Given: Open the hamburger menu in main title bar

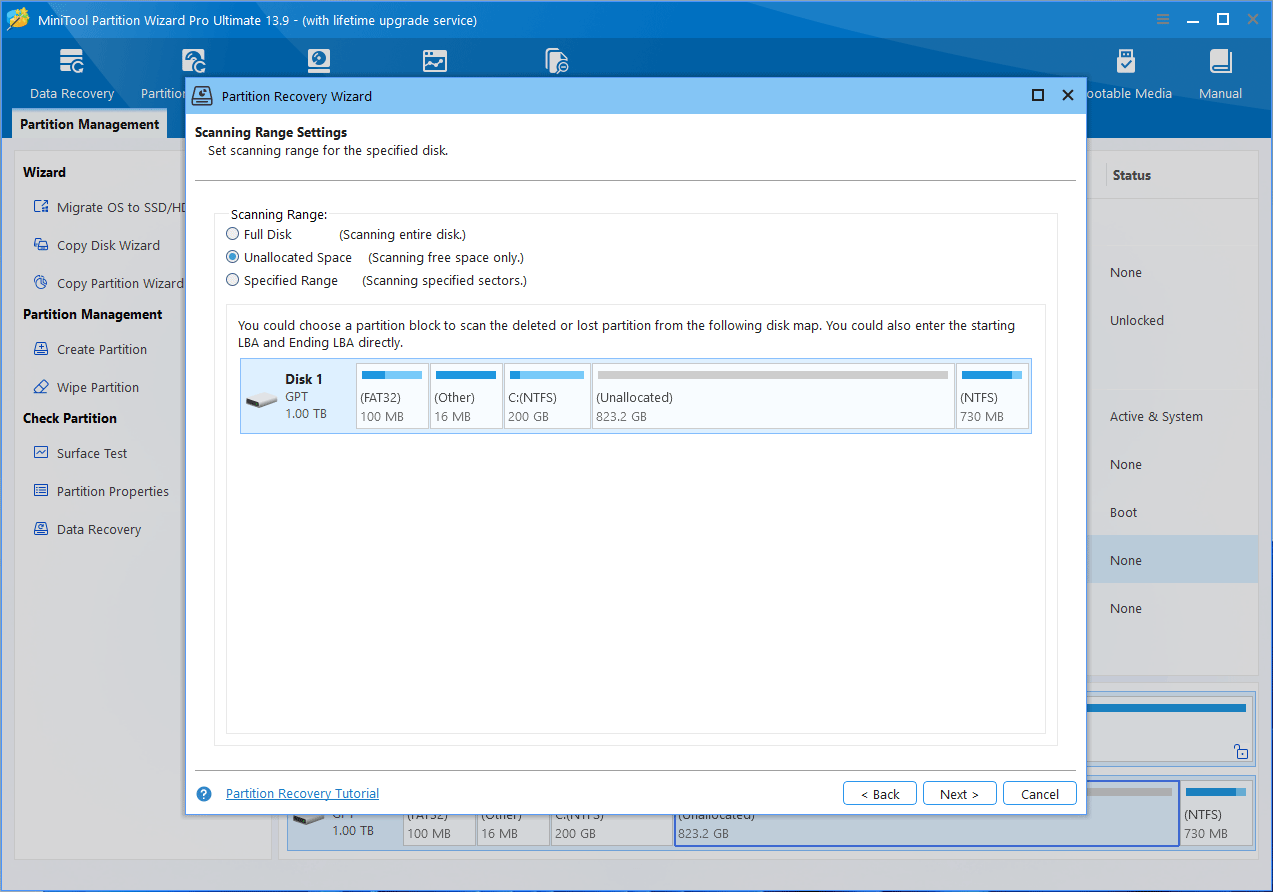Looking at the screenshot, I should [x=1163, y=19].
